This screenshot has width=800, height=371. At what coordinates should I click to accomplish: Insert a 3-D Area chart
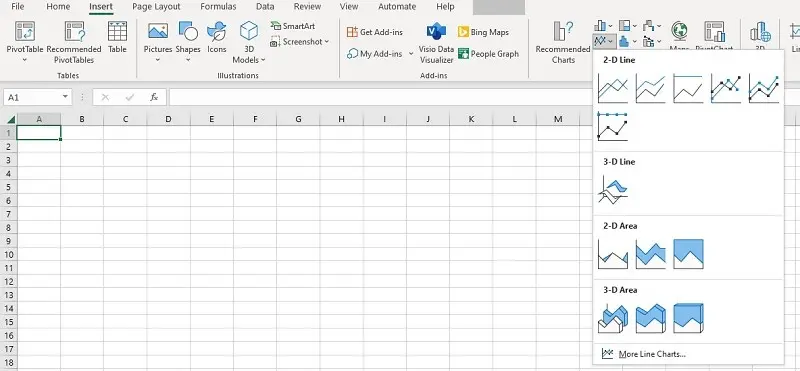coord(613,318)
